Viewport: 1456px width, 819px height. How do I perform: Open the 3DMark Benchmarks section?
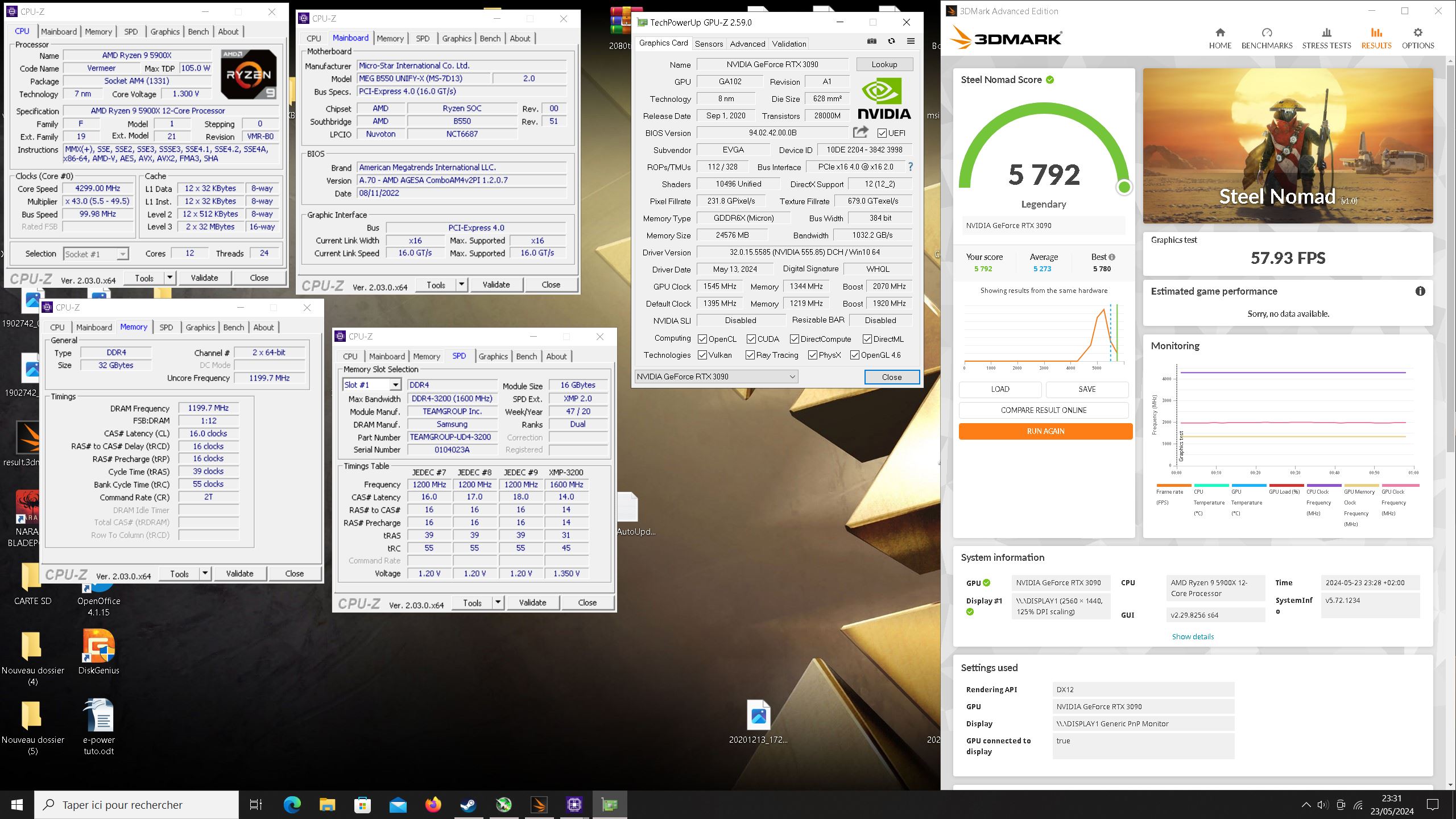click(1267, 38)
